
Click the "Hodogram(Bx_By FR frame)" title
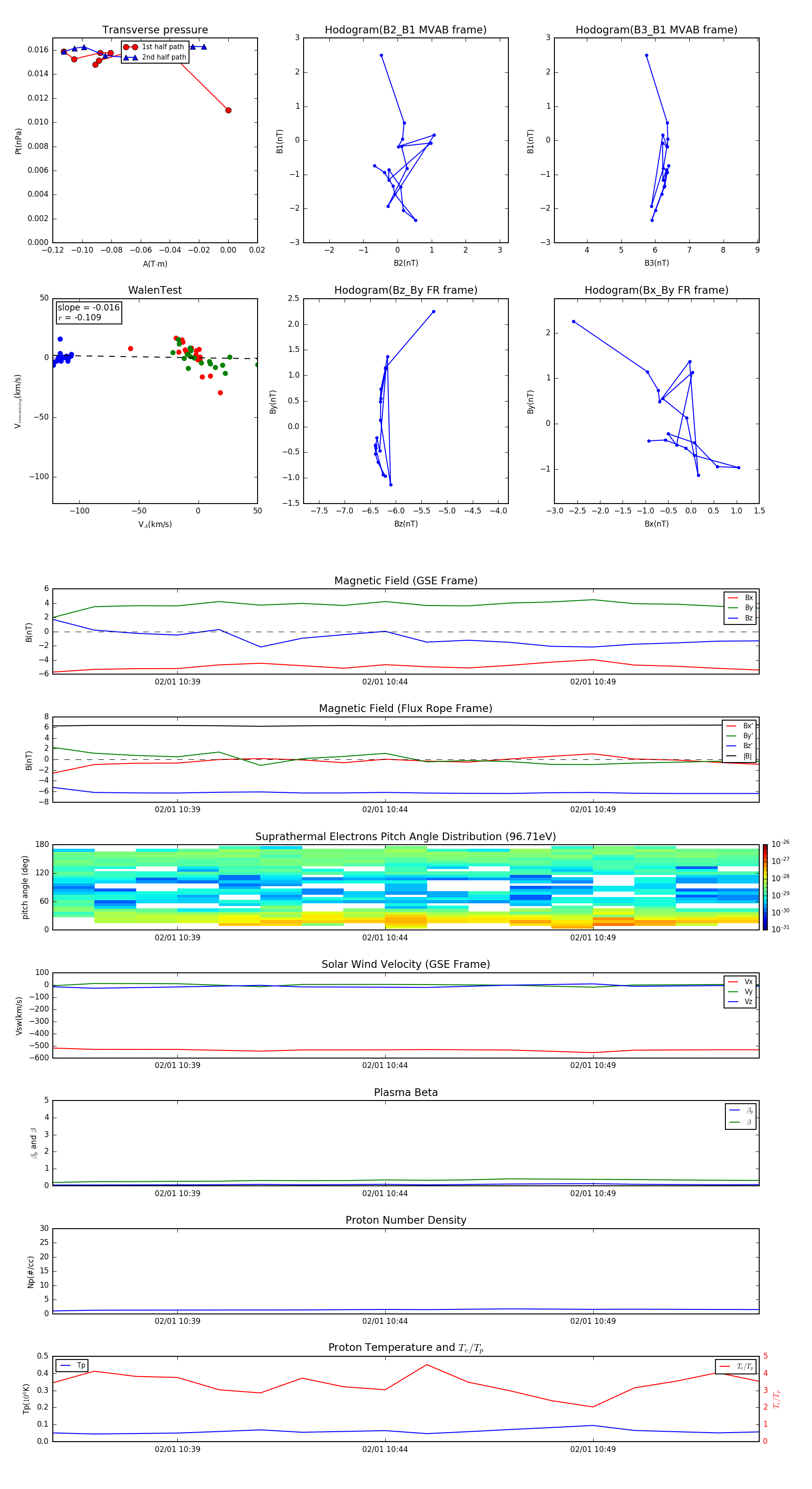click(656, 290)
